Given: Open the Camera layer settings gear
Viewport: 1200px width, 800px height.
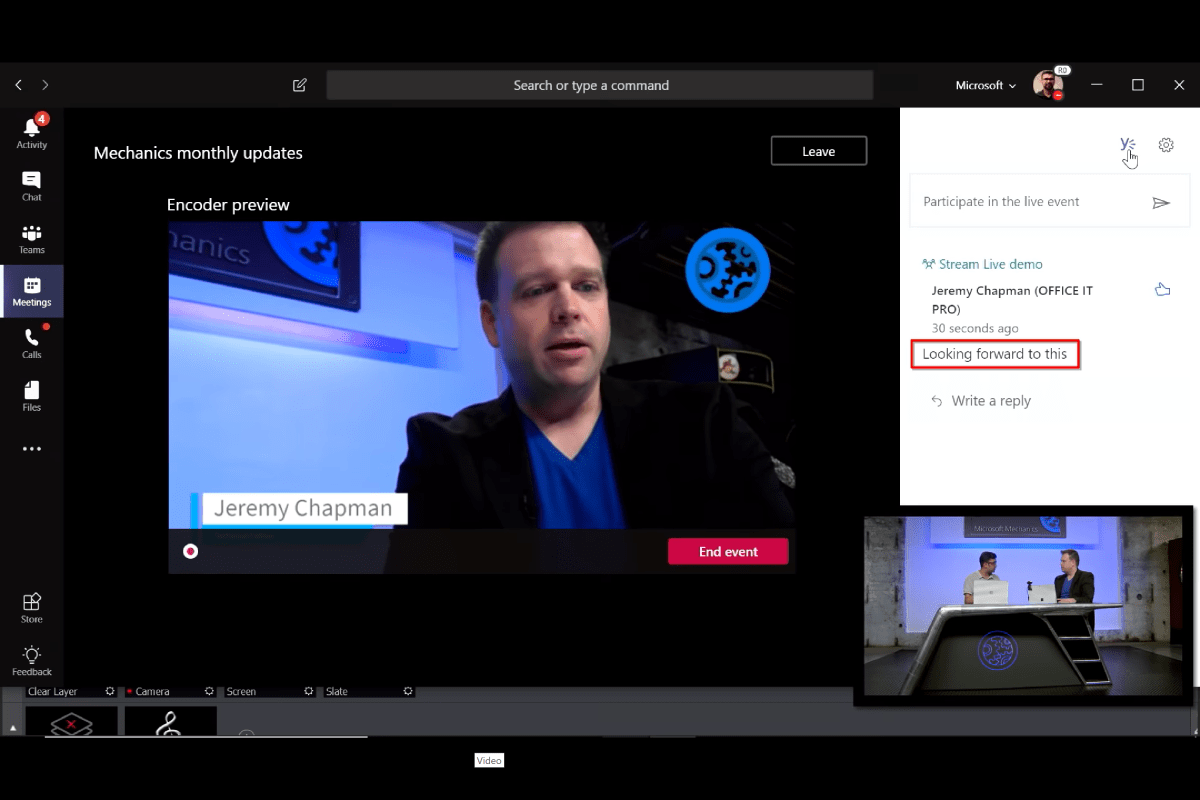Looking at the screenshot, I should point(209,691).
